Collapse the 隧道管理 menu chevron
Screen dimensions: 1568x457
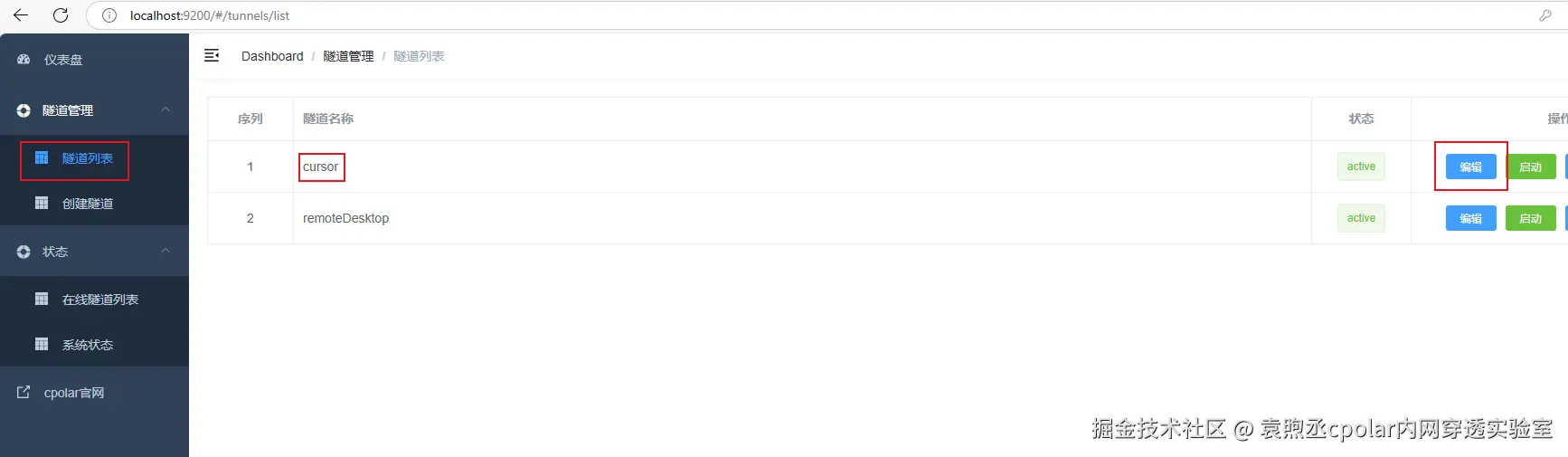(x=165, y=109)
